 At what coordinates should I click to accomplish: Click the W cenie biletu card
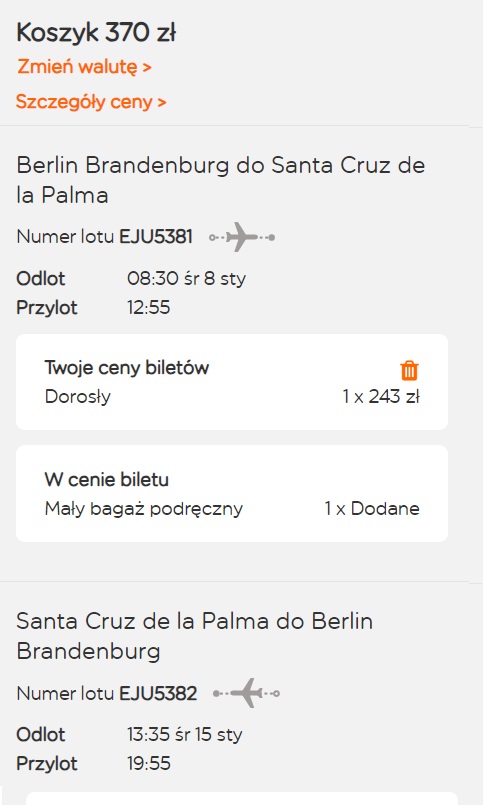tap(232, 493)
